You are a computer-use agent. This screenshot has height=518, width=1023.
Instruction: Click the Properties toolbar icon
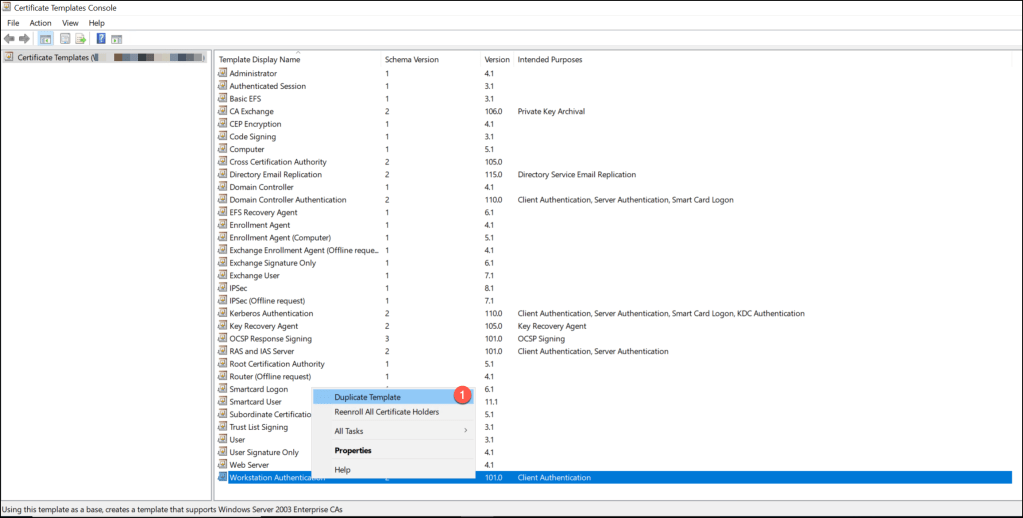pos(65,39)
